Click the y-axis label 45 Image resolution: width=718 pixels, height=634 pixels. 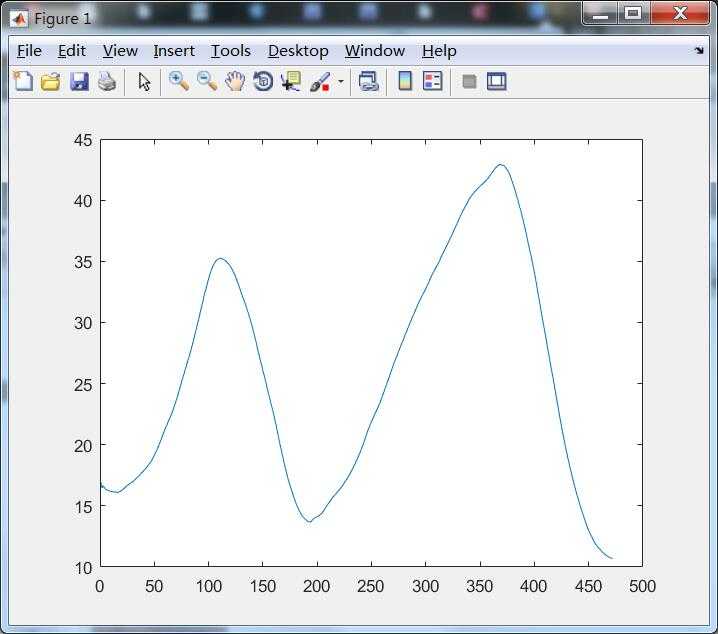tap(83, 140)
